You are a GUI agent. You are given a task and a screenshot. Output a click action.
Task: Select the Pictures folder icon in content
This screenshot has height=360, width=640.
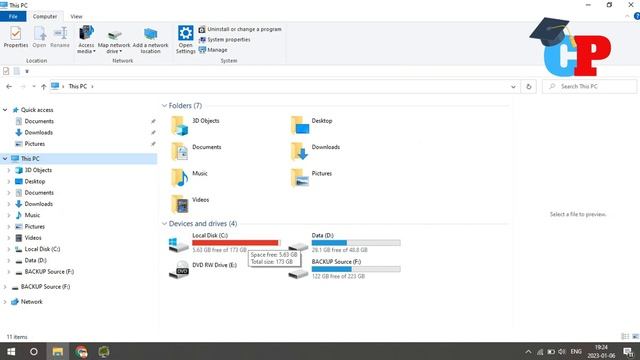tap(300, 178)
